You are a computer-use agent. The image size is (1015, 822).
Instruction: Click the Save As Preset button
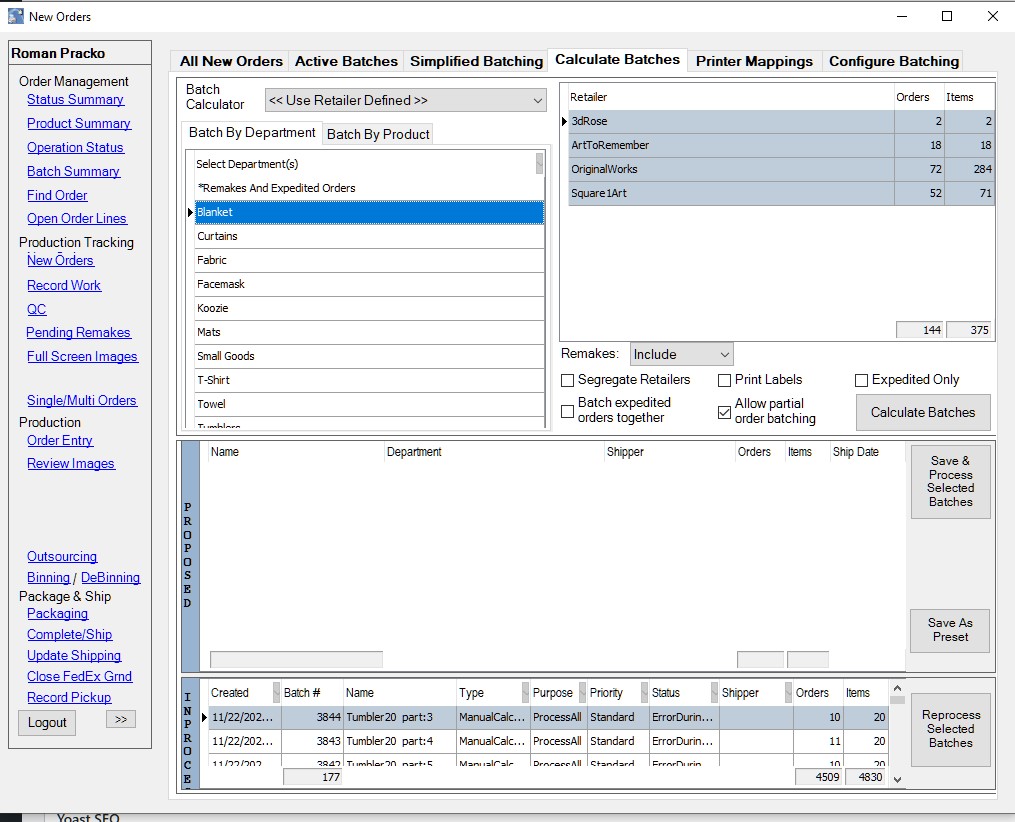(950, 630)
